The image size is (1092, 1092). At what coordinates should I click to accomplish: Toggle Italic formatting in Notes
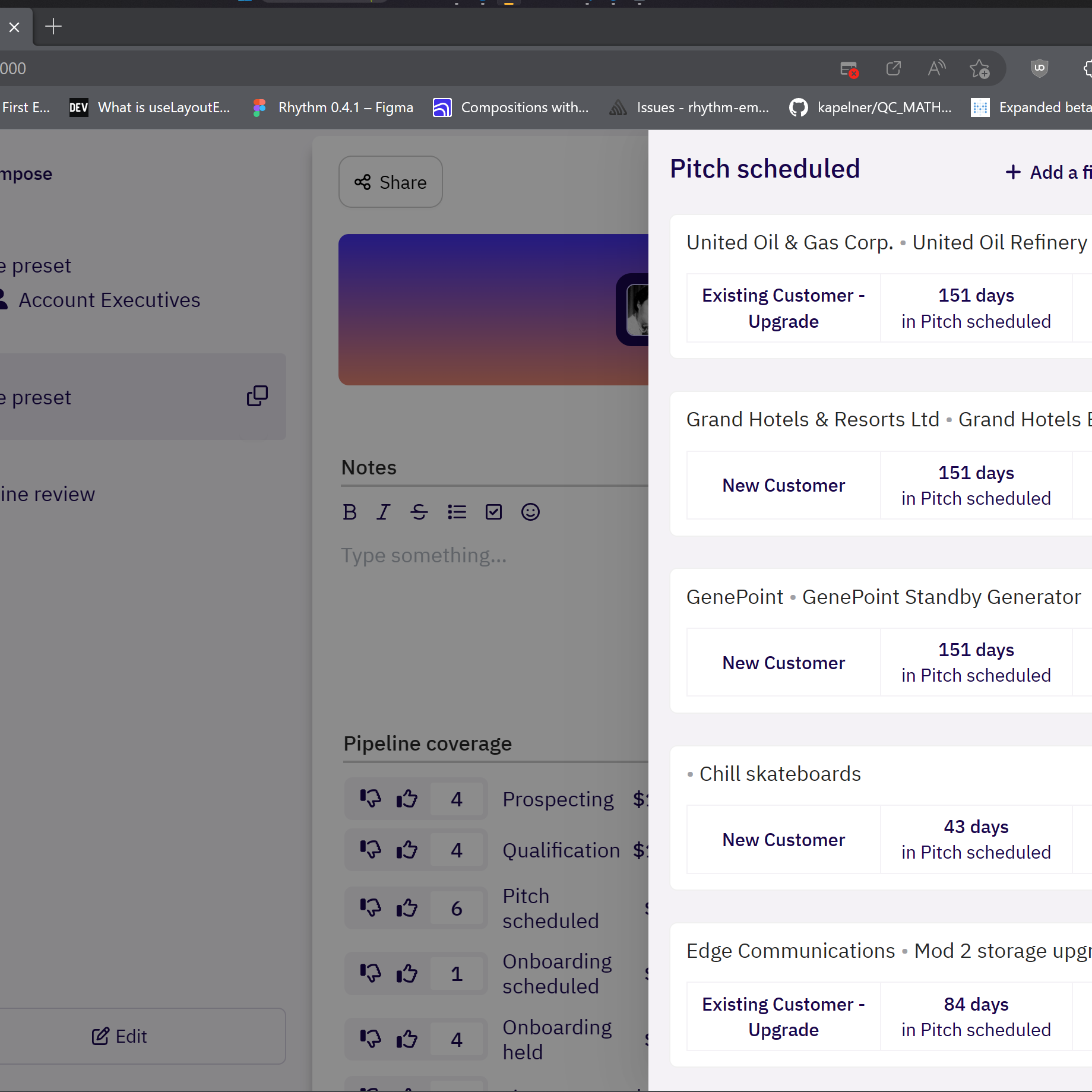coord(384,511)
